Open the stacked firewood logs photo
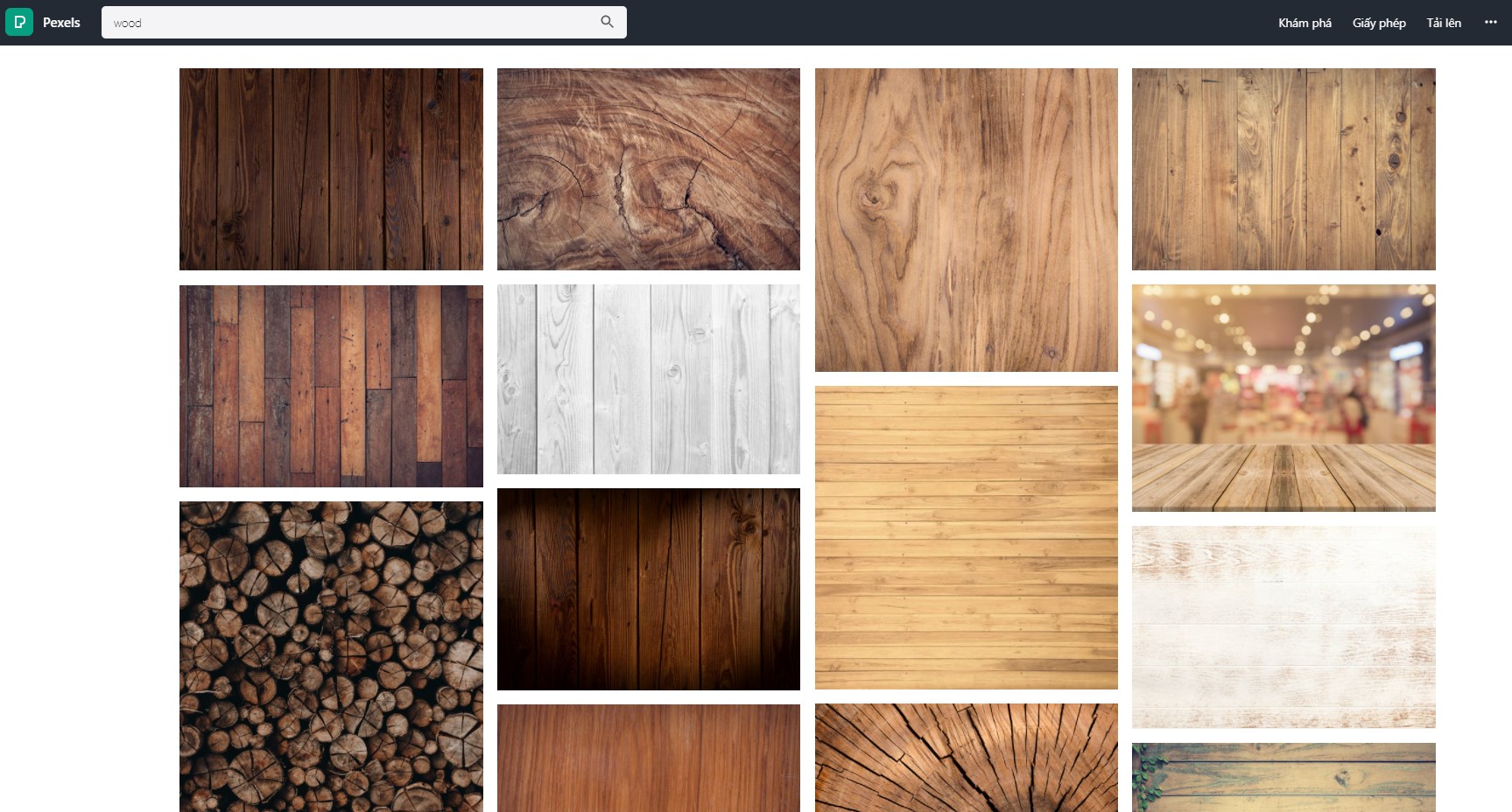 point(331,656)
